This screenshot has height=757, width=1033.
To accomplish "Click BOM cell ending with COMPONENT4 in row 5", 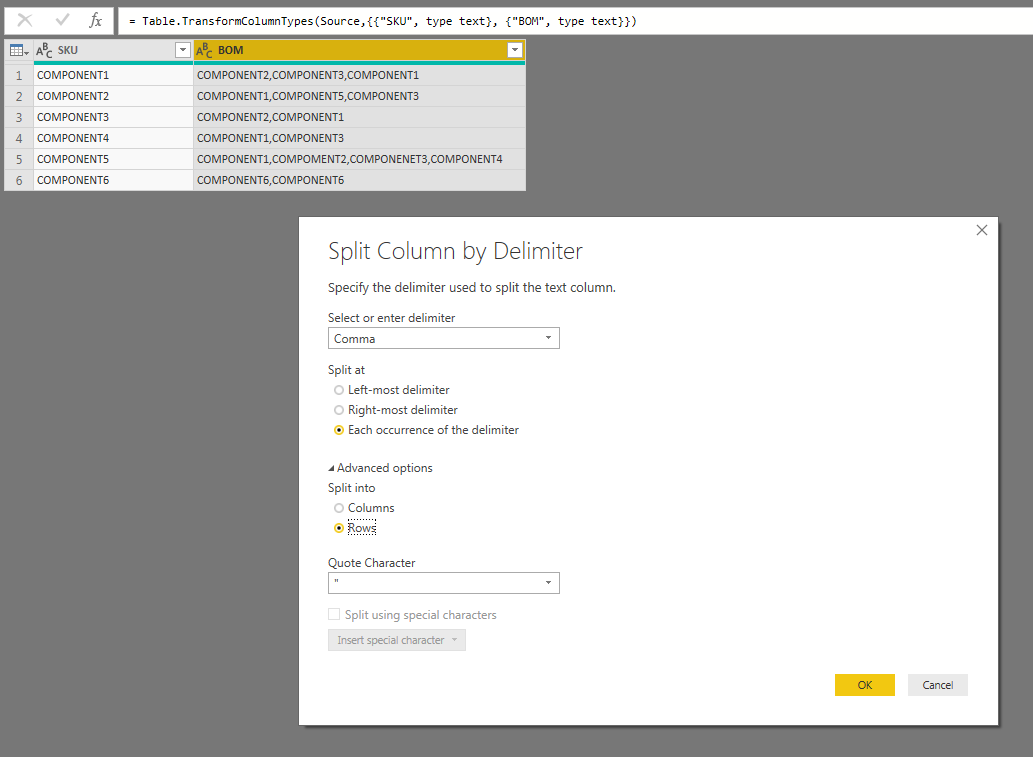I will [359, 159].
